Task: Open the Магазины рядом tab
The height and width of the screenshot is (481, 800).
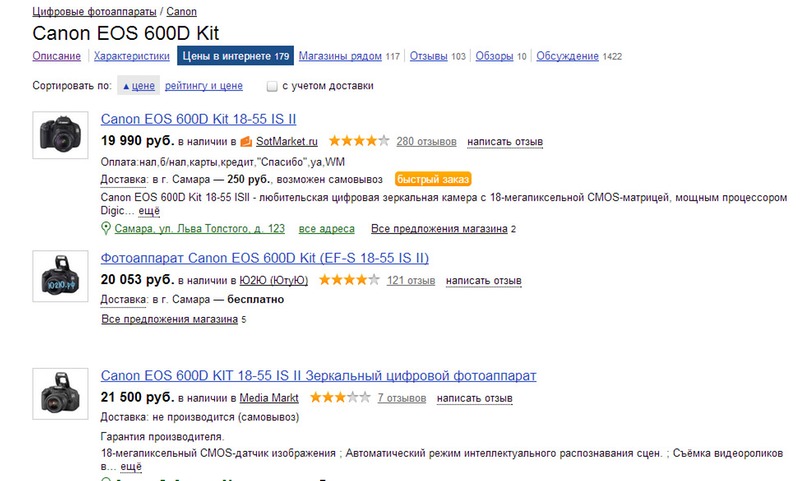Action: point(340,56)
